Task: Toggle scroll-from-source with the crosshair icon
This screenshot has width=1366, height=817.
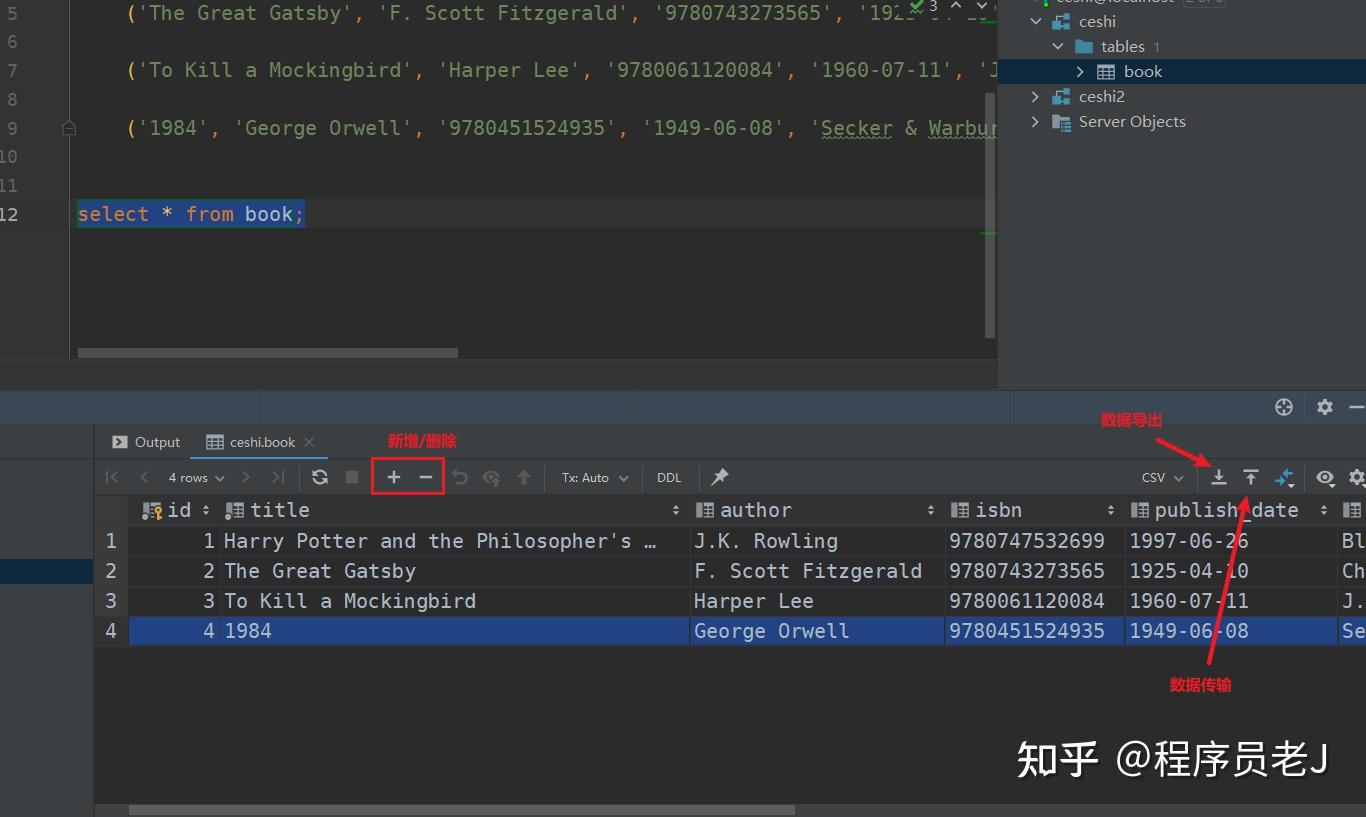Action: pos(1284,407)
